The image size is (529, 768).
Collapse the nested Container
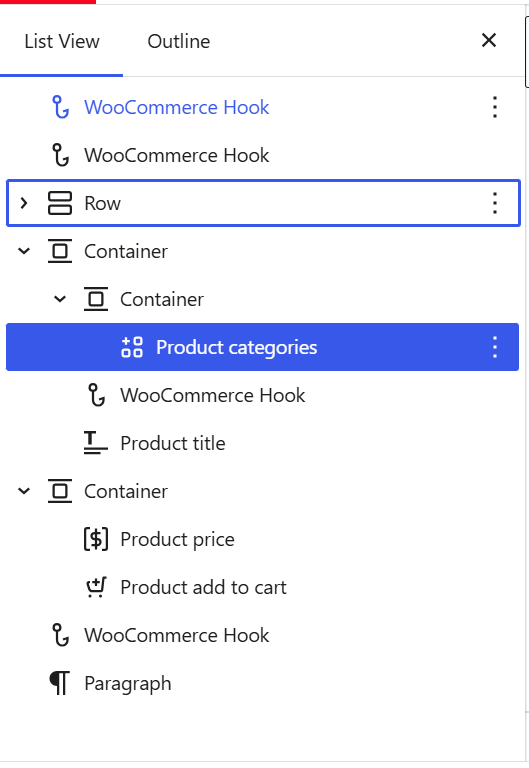[x=60, y=299]
